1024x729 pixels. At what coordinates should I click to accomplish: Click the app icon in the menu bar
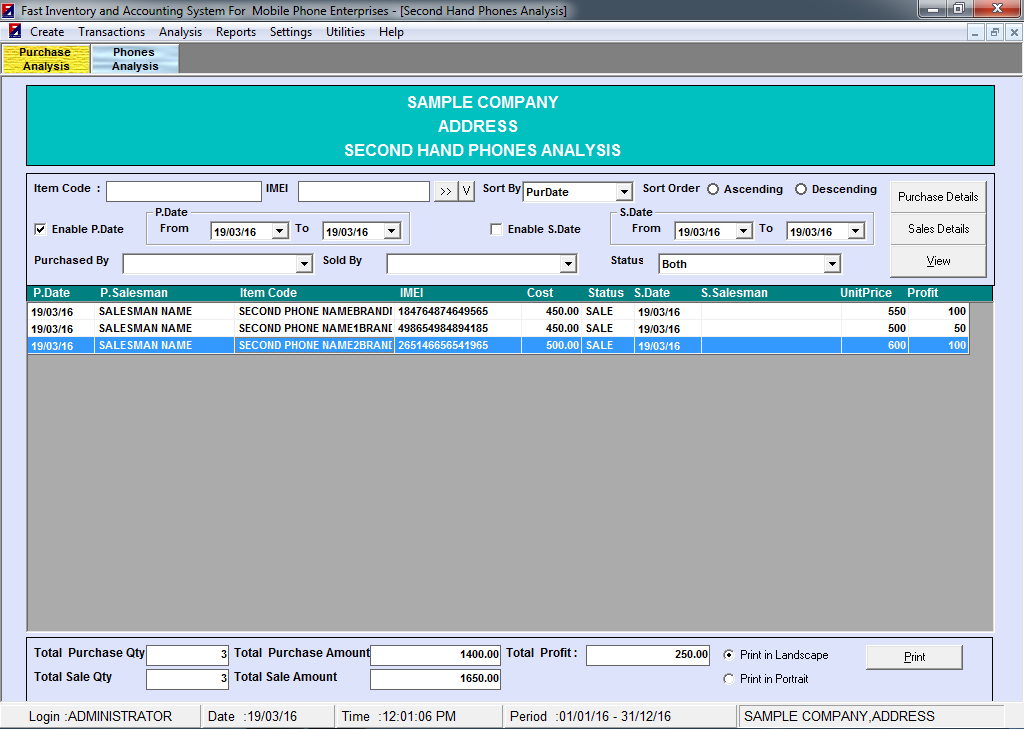pyautogui.click(x=15, y=32)
